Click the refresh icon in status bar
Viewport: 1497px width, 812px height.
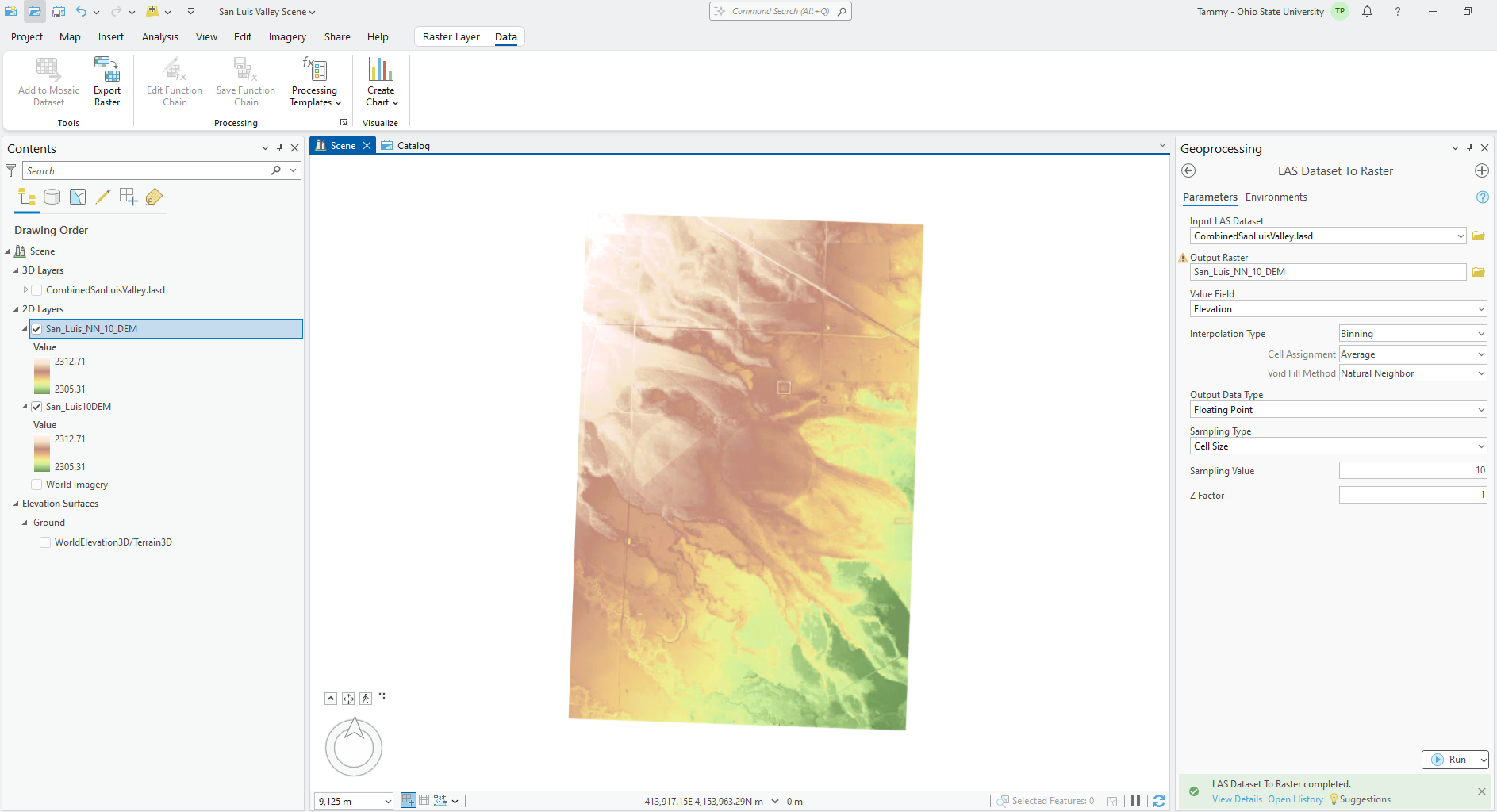click(x=1159, y=801)
